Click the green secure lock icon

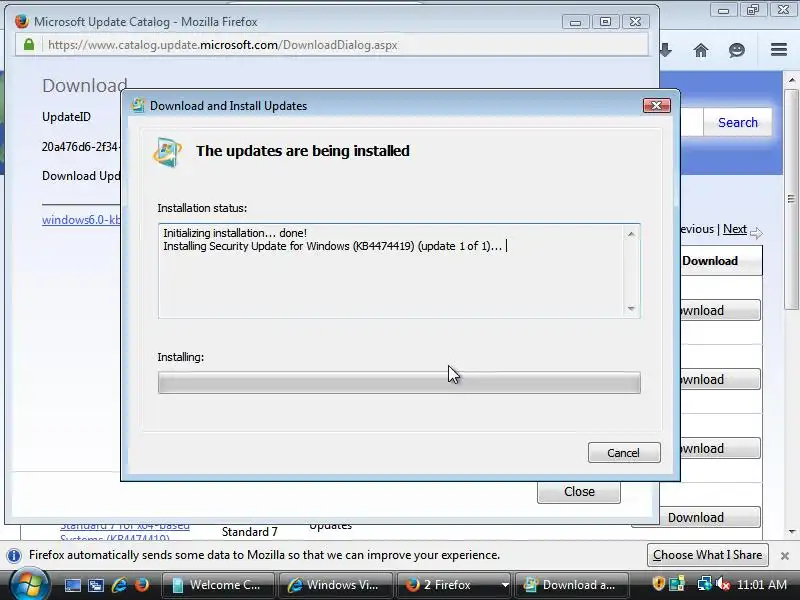[x=29, y=44]
